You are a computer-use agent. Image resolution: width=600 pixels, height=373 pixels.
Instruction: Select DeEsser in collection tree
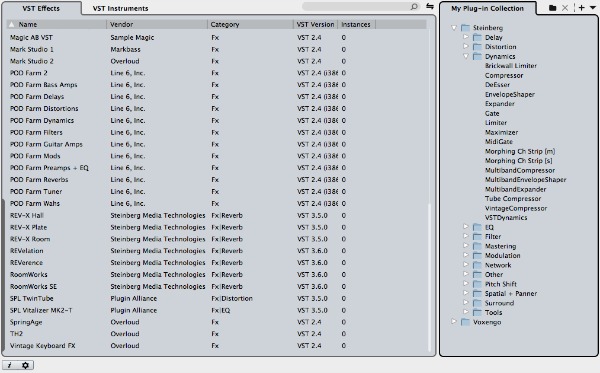(x=497, y=85)
